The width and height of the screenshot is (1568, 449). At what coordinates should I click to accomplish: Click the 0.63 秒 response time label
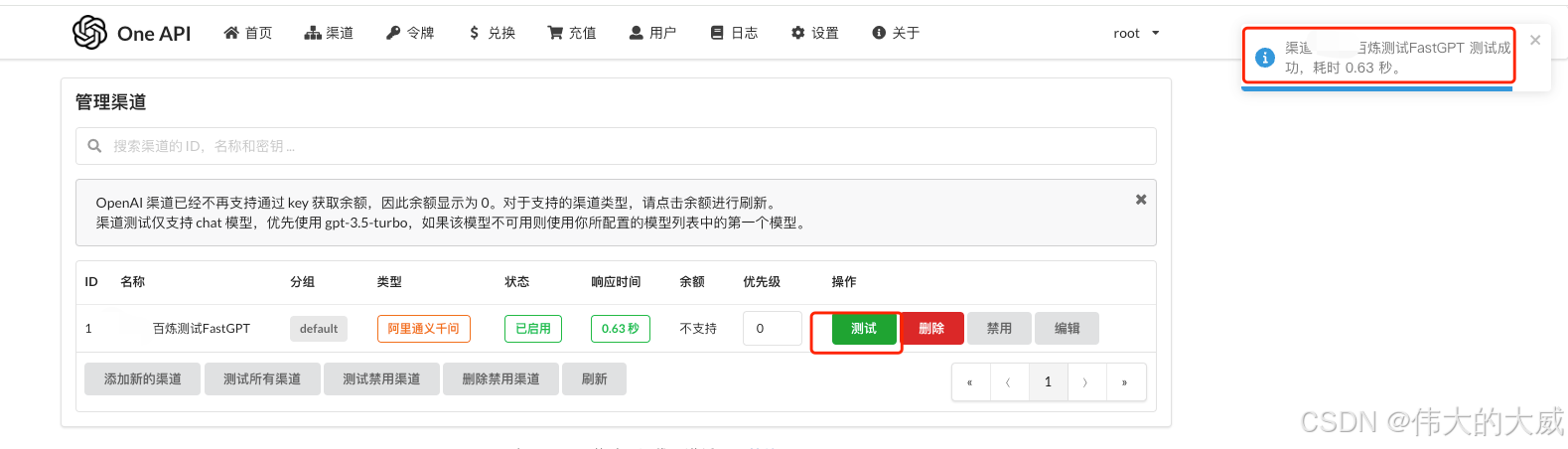621,329
